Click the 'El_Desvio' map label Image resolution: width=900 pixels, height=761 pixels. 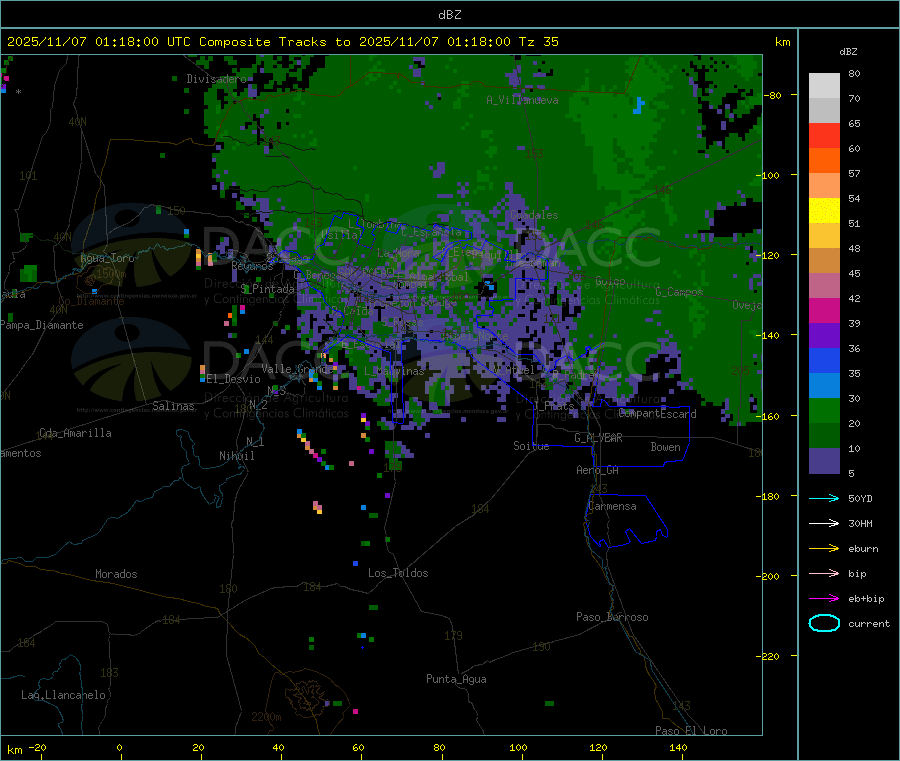(x=234, y=379)
